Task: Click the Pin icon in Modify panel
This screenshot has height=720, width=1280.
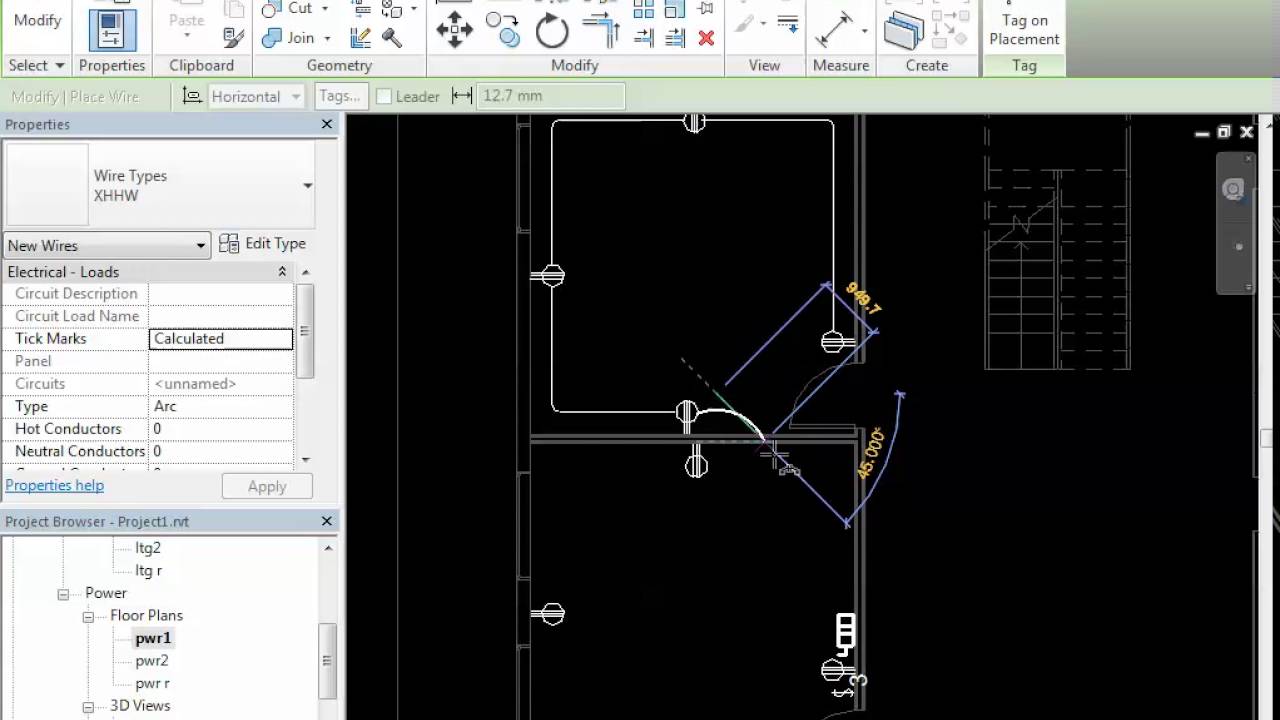Action: (706, 9)
